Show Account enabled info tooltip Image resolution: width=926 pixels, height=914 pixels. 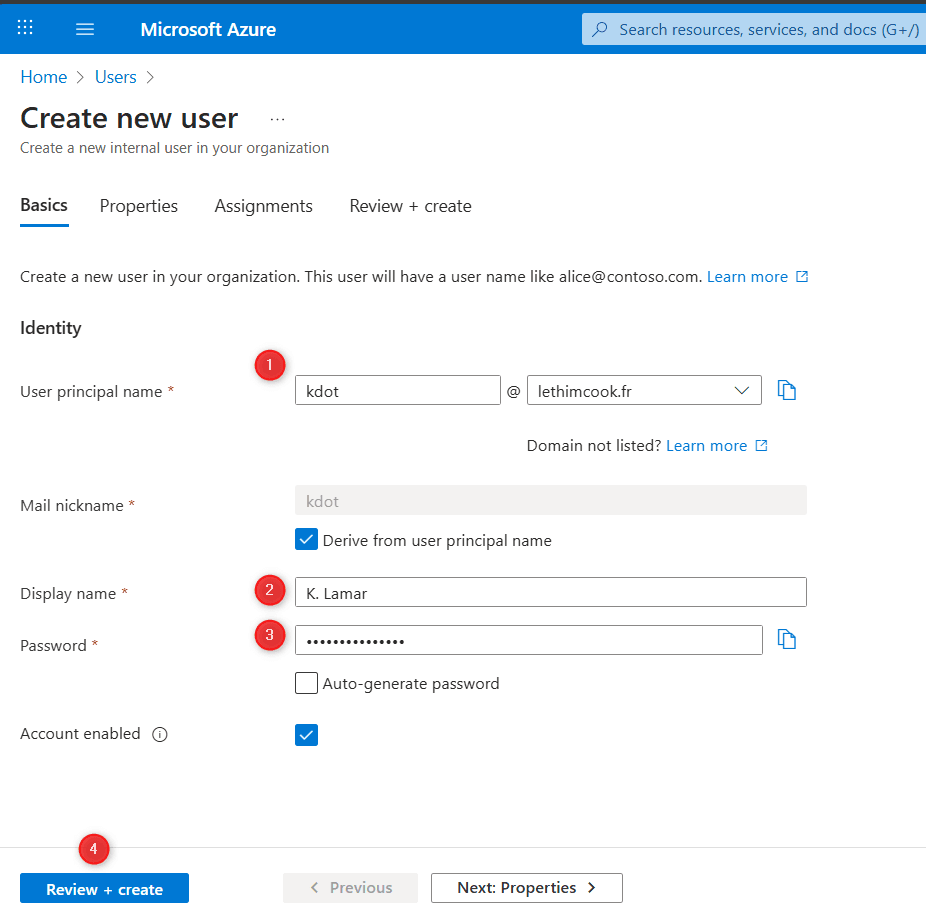pos(160,734)
